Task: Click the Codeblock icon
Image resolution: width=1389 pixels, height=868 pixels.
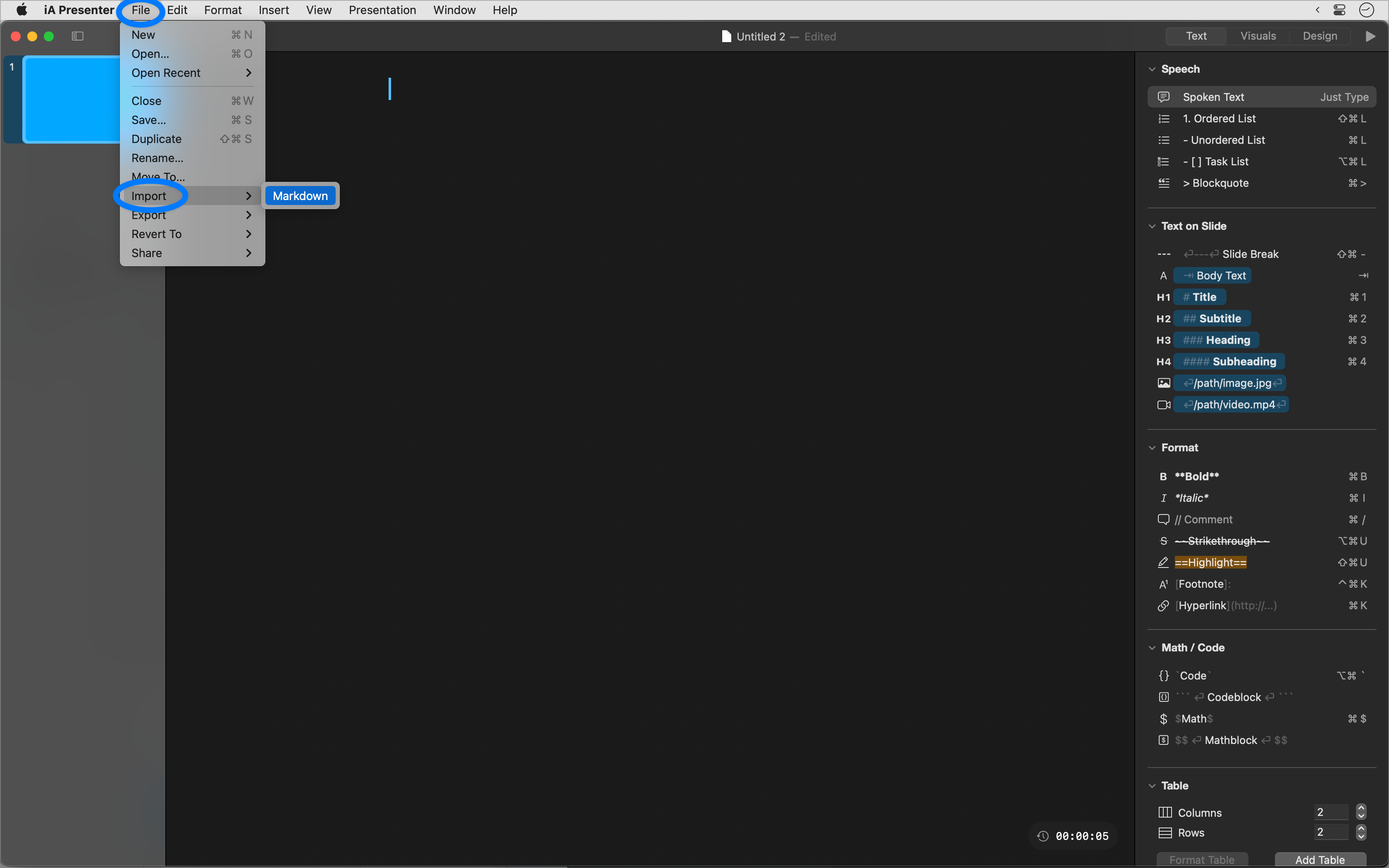Action: pyautogui.click(x=1163, y=697)
